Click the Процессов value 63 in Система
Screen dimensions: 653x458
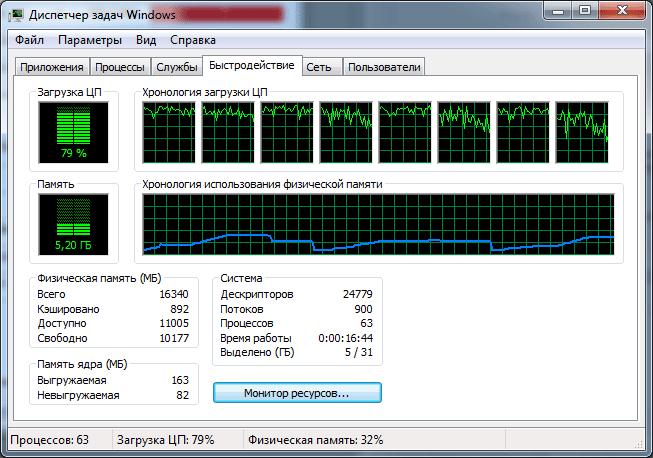tap(366, 324)
